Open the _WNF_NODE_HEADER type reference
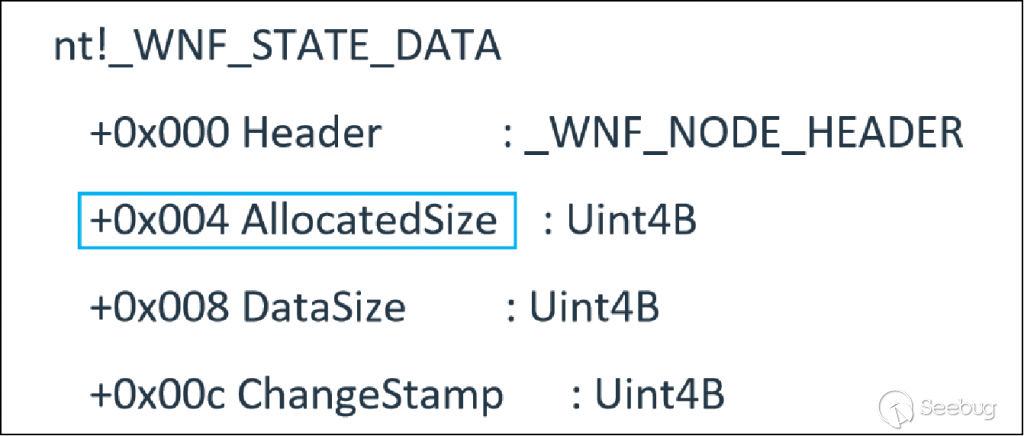The height and width of the screenshot is (436, 1024). tap(744, 134)
